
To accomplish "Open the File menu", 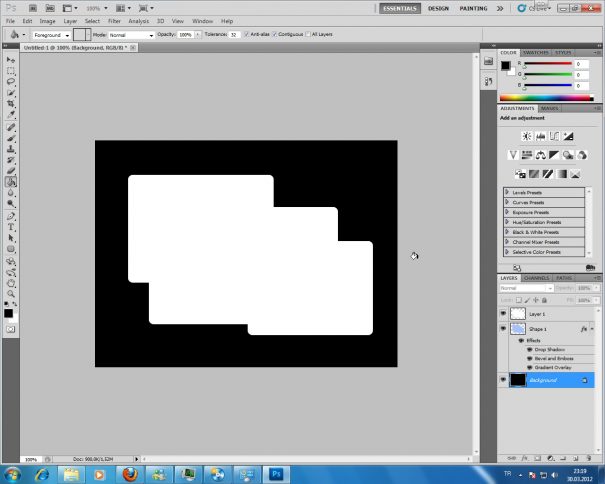I will tap(10, 21).
